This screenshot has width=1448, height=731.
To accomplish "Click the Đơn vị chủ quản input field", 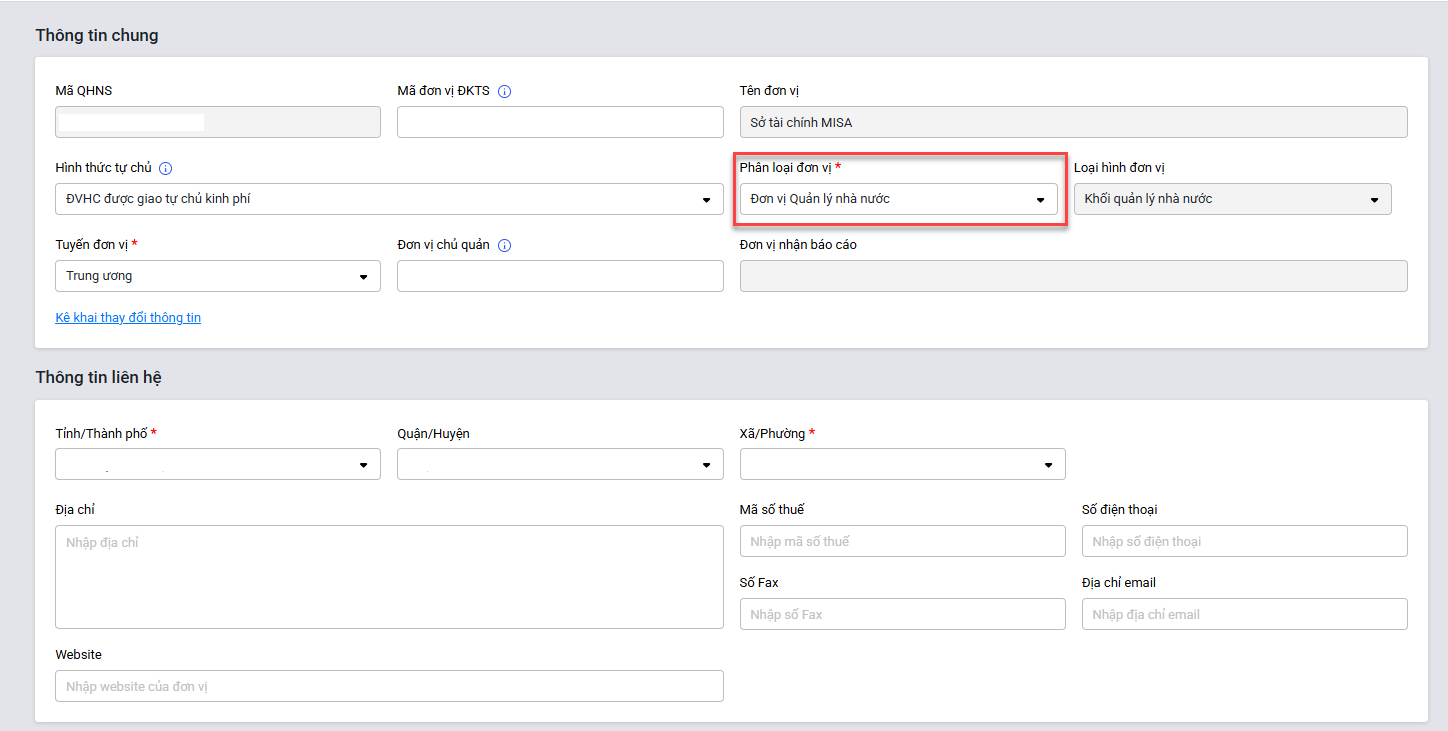I will tap(560, 276).
